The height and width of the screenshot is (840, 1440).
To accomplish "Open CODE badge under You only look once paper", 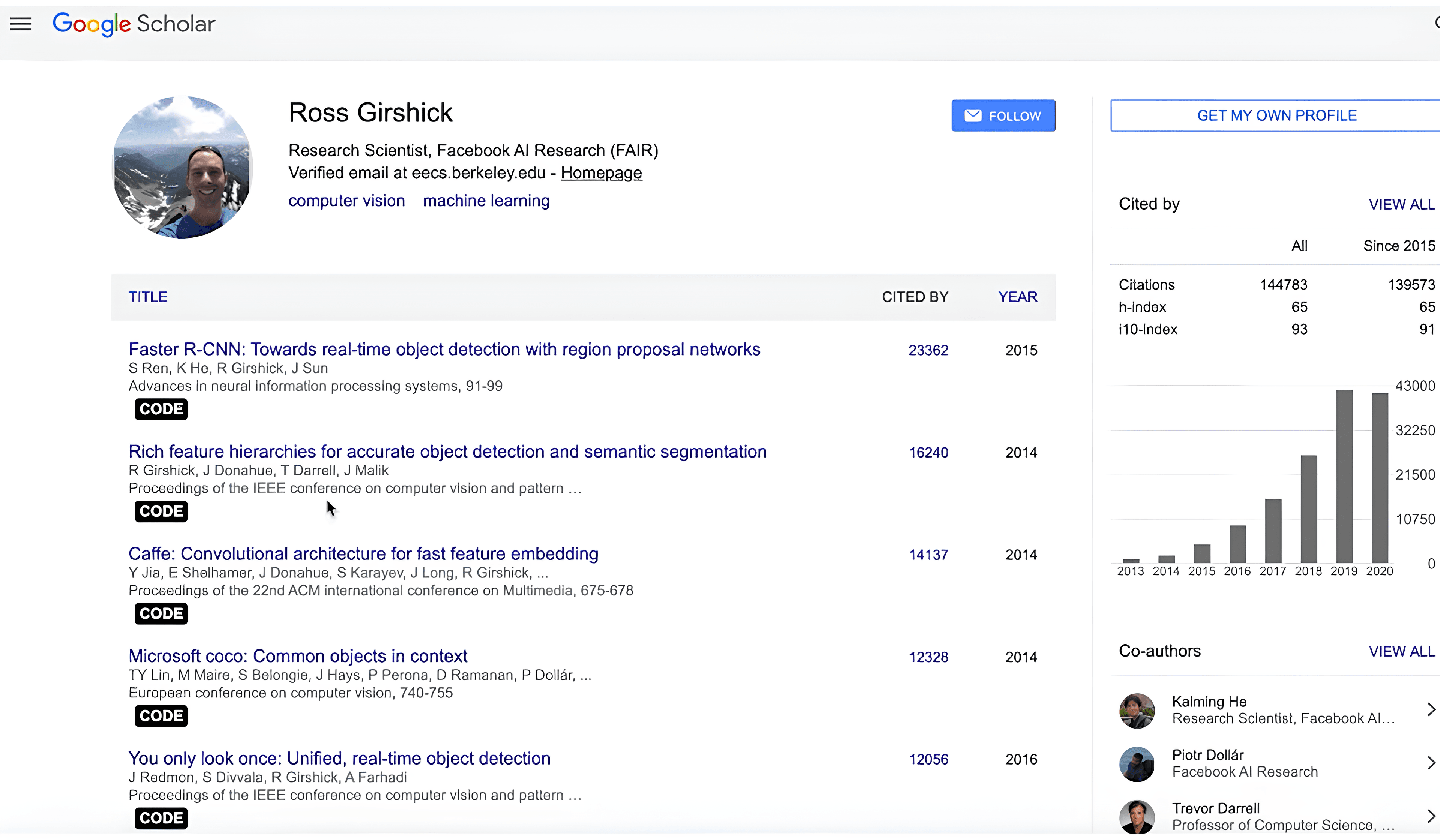I will tap(160, 818).
